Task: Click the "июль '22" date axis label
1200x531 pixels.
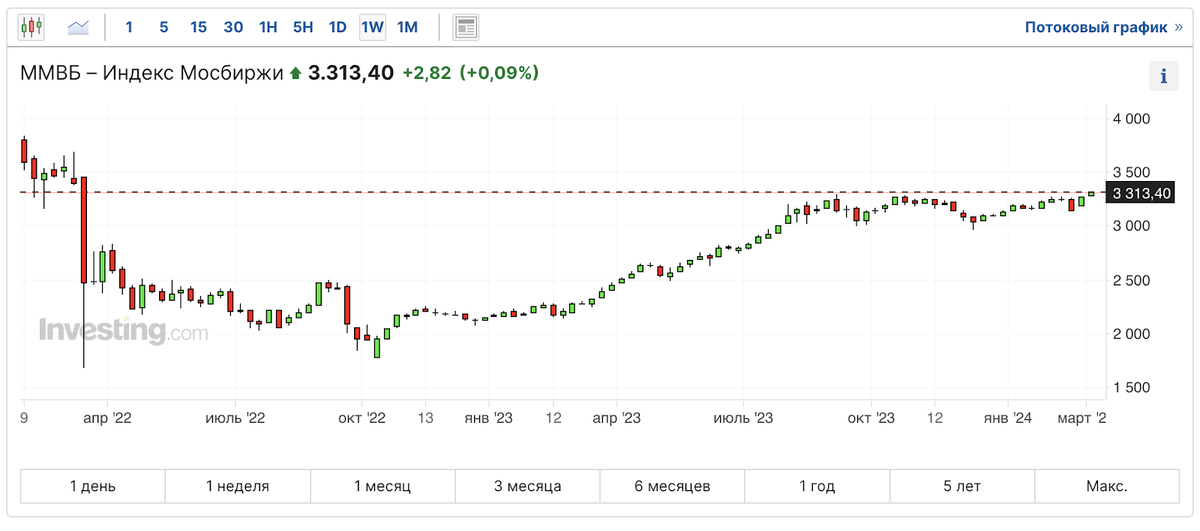Action: coord(235,418)
